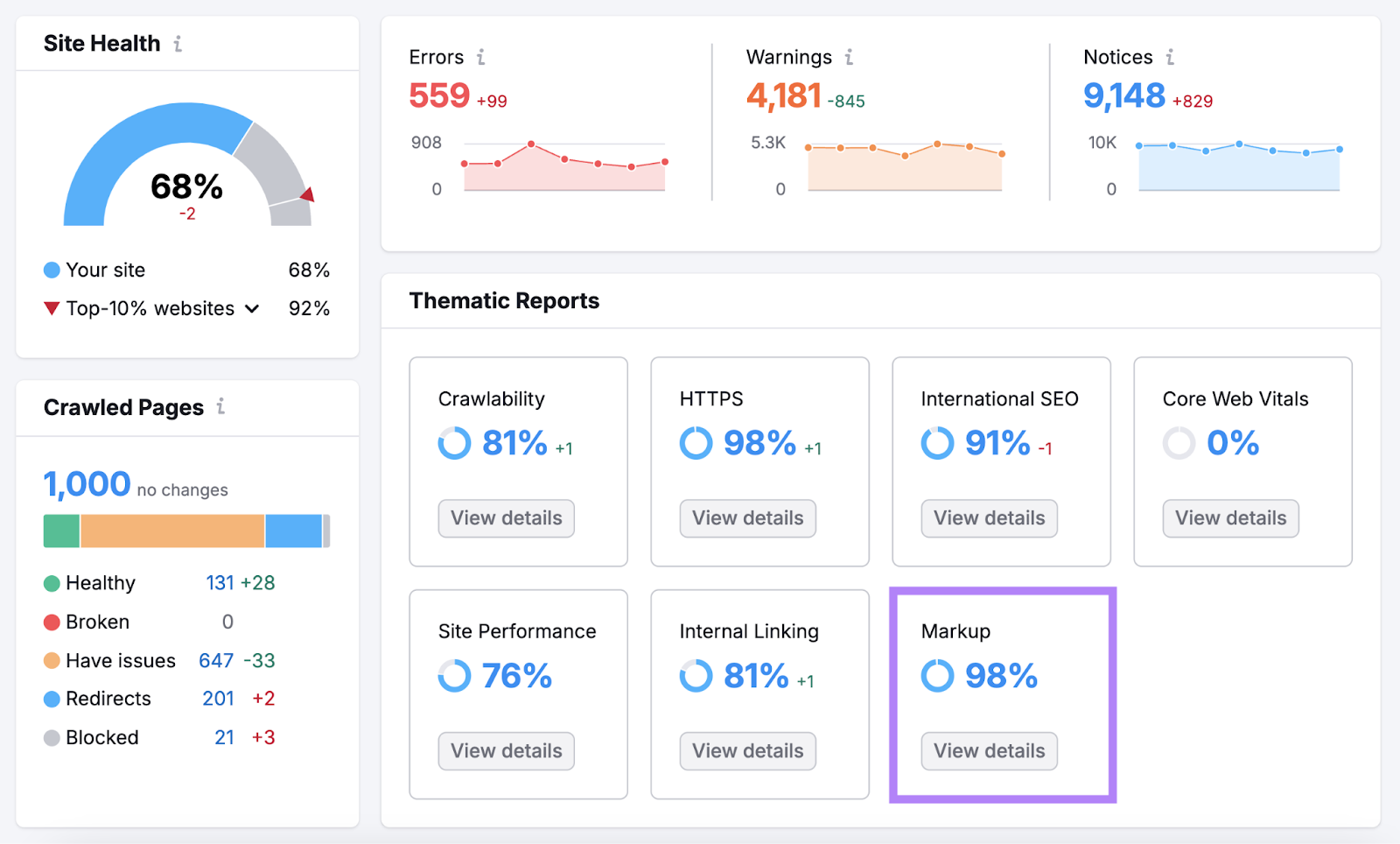Screen dimensions: 1400x844
Task: Open View details for Core Web Vitals
Action: click(1230, 518)
